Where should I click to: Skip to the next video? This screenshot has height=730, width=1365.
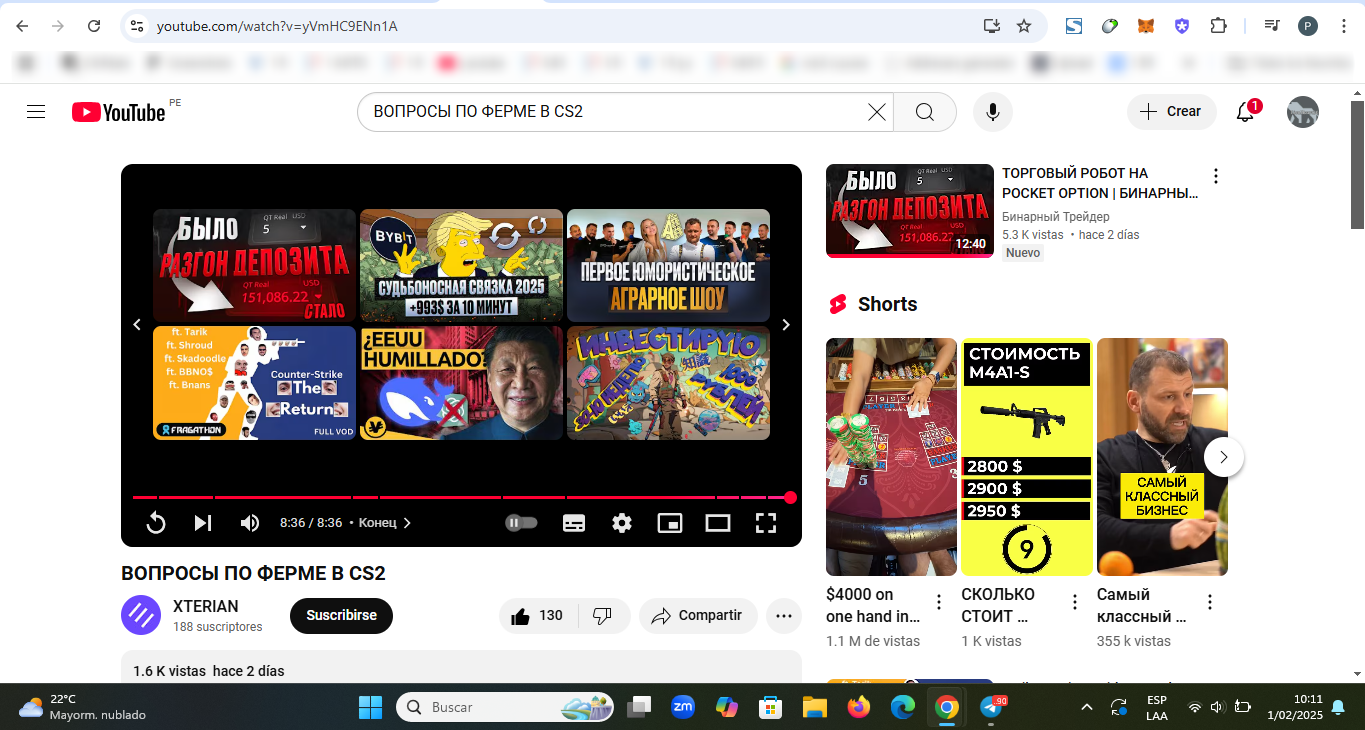203,523
